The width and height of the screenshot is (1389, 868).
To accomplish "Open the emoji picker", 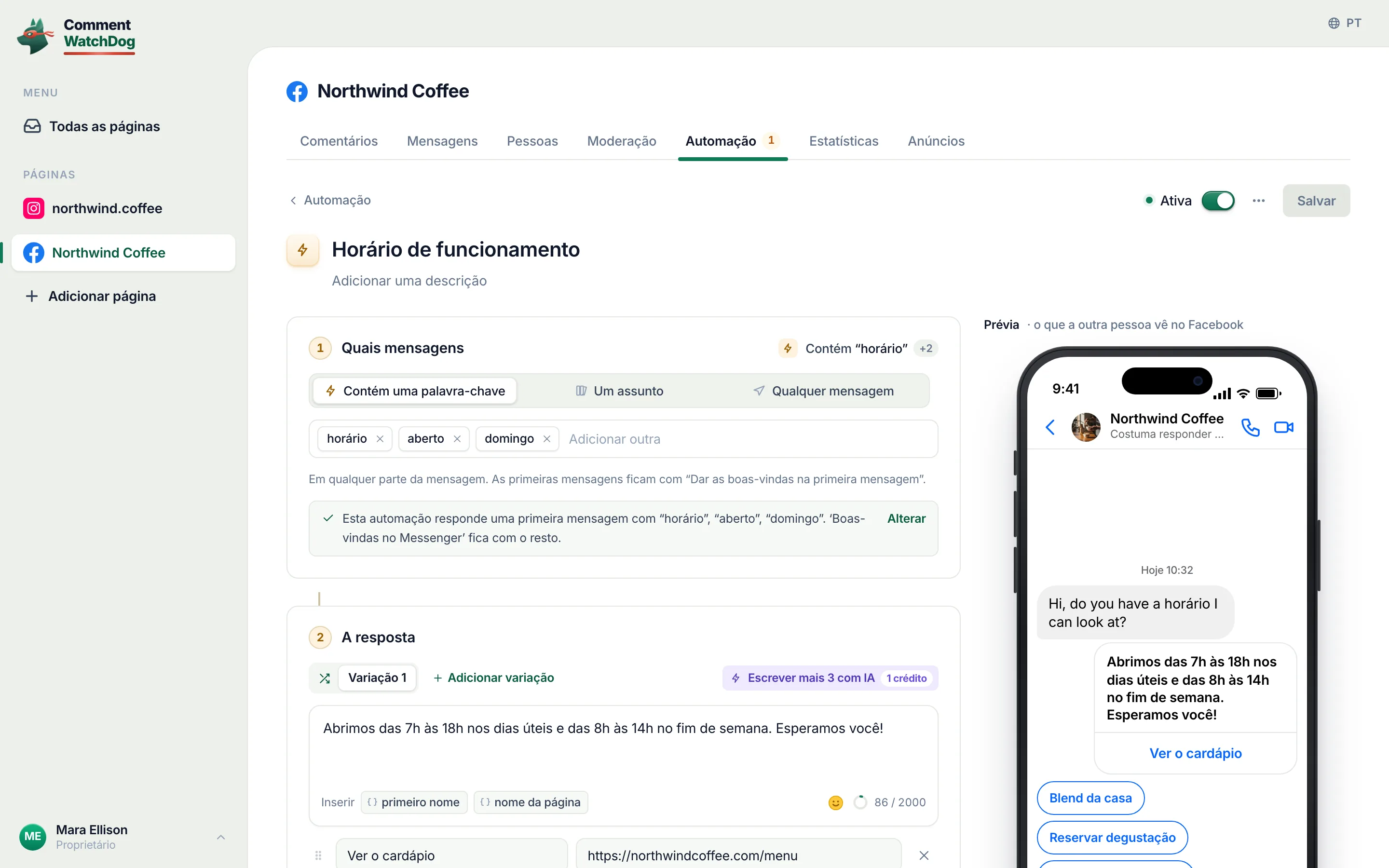I will pyautogui.click(x=836, y=802).
